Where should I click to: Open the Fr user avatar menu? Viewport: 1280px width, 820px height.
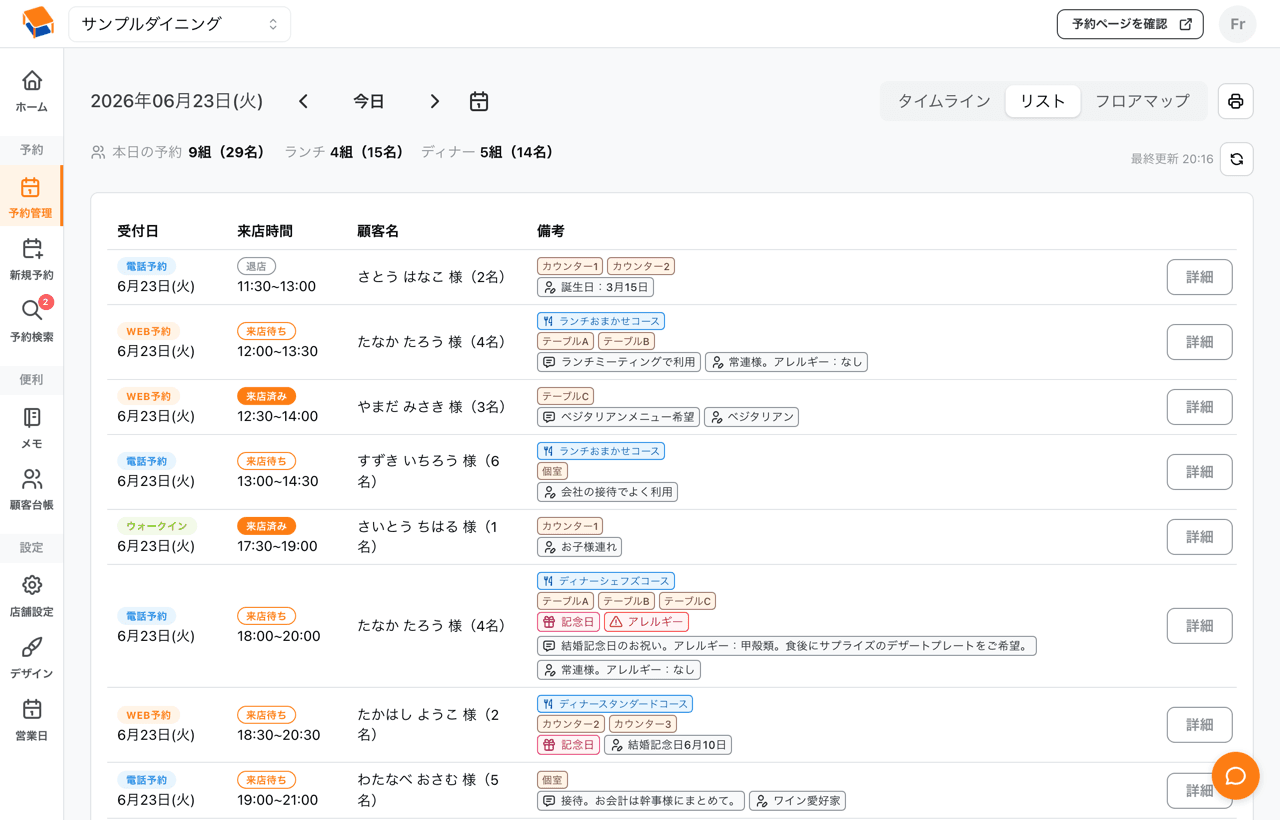pyautogui.click(x=1238, y=24)
